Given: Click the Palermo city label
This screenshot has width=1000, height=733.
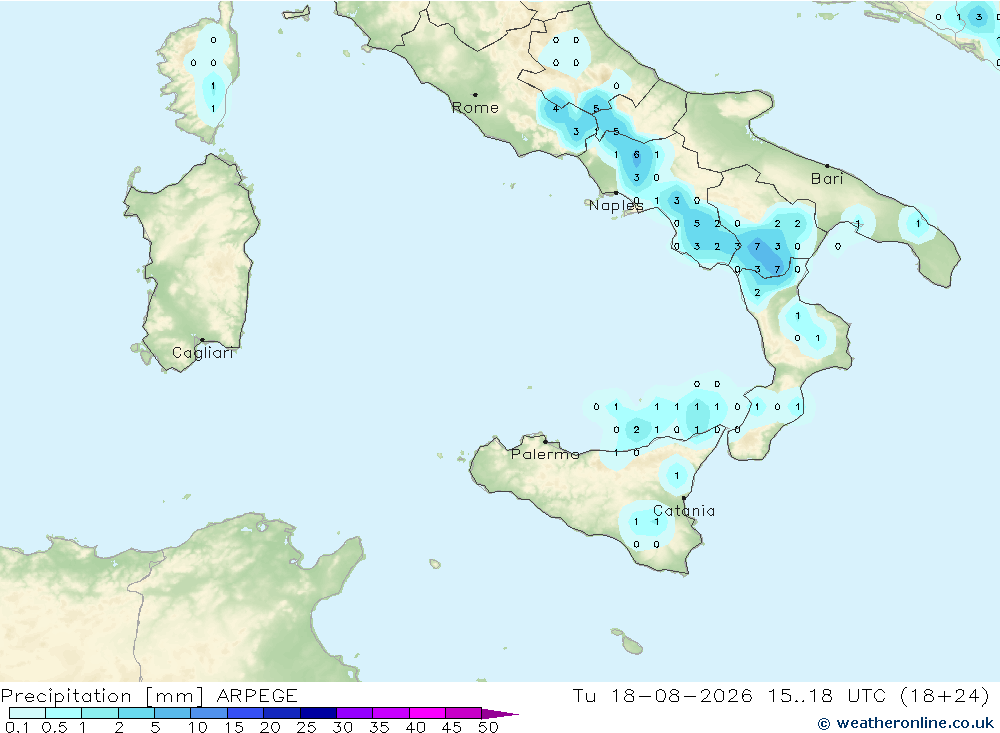Looking at the screenshot, I should (545, 454).
